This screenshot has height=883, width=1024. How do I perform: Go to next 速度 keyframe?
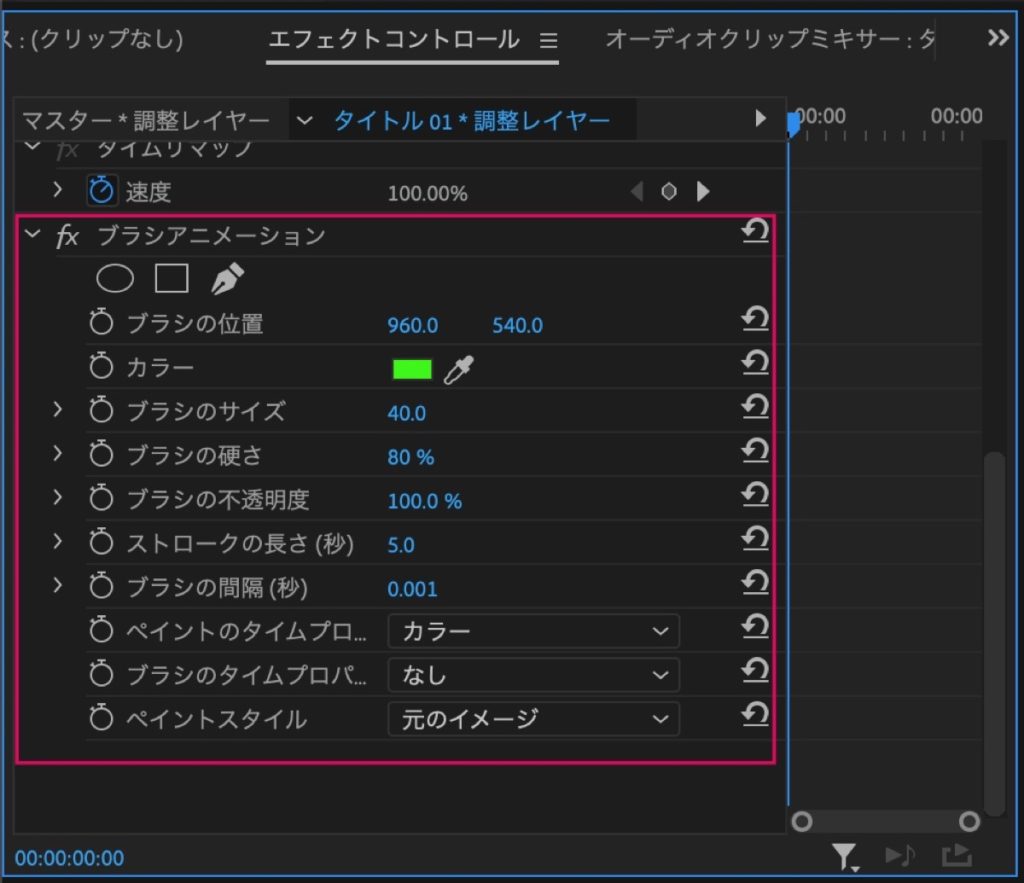click(x=703, y=192)
